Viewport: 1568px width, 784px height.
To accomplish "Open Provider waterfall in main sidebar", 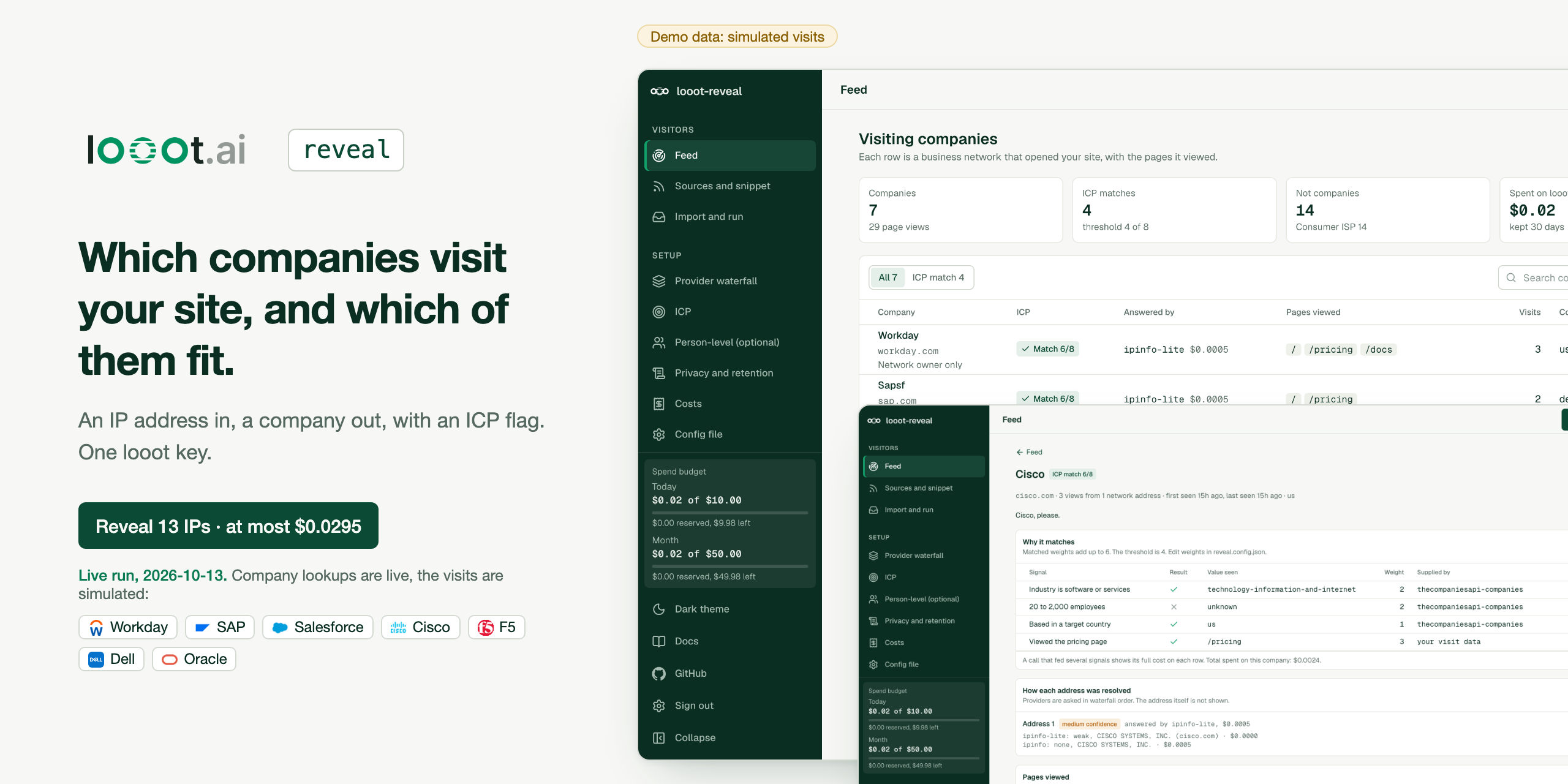I will pyautogui.click(x=730, y=281).
